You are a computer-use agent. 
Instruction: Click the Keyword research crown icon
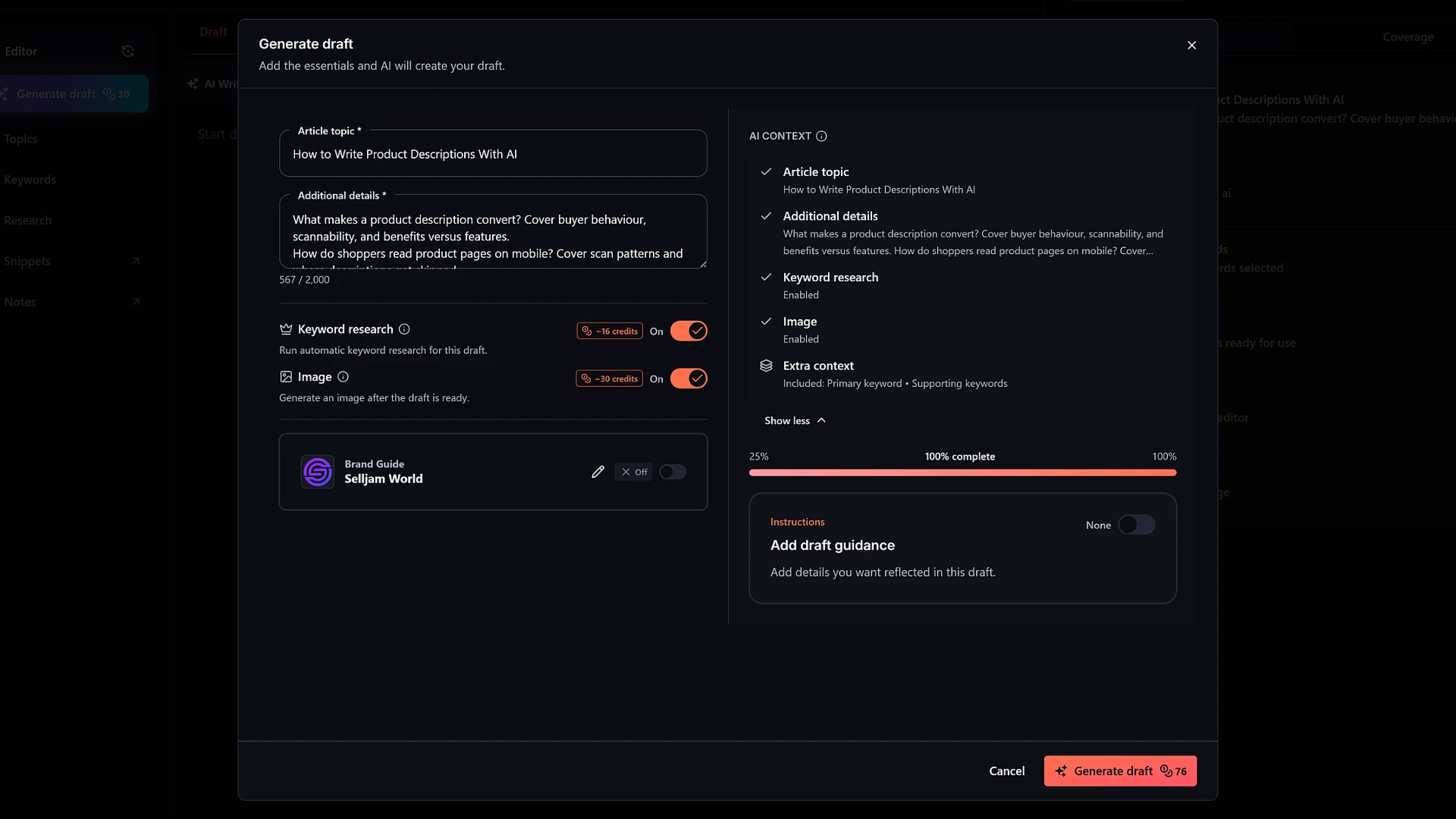pyautogui.click(x=286, y=329)
